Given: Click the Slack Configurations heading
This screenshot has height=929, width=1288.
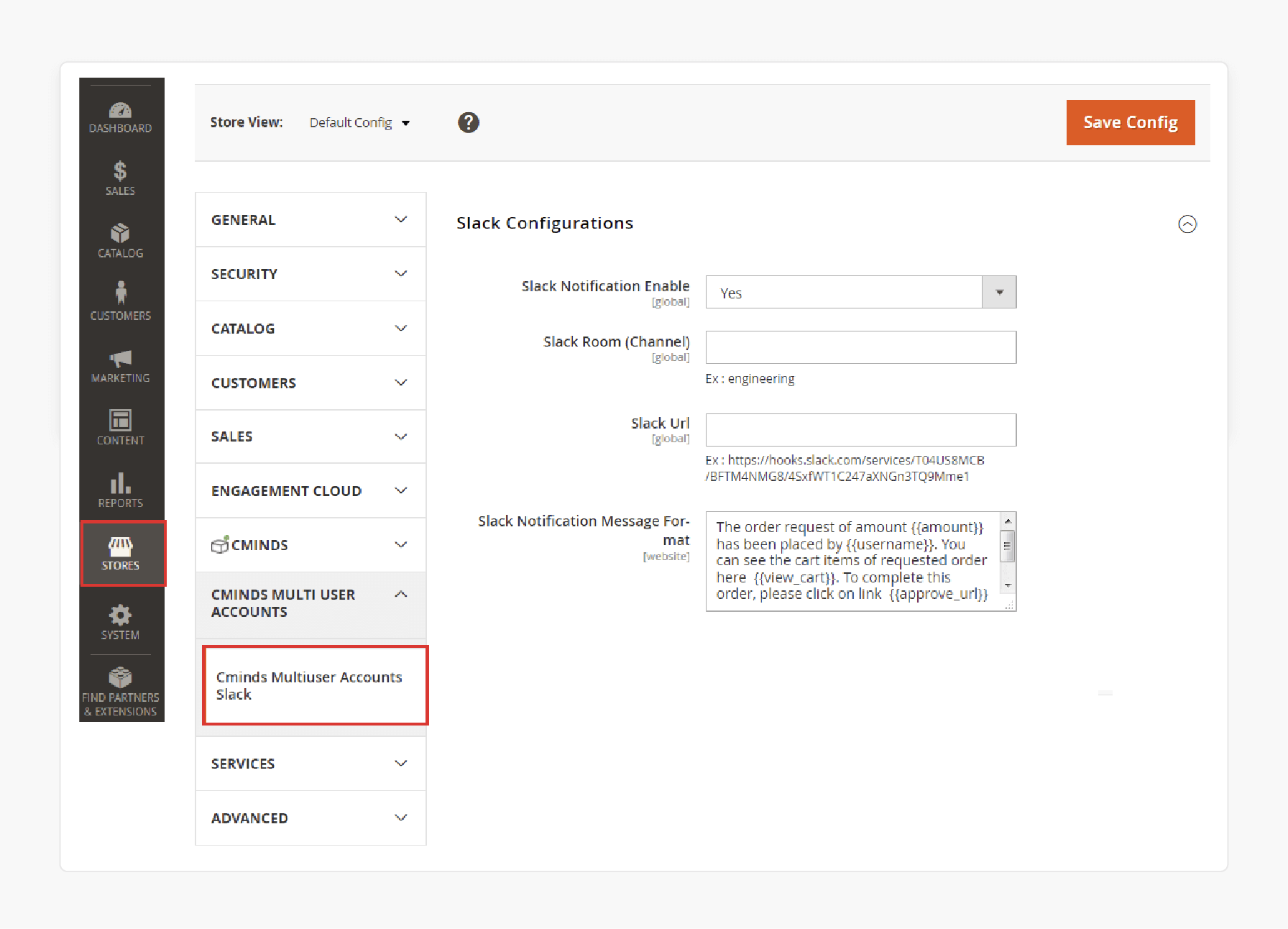Looking at the screenshot, I should [x=545, y=224].
